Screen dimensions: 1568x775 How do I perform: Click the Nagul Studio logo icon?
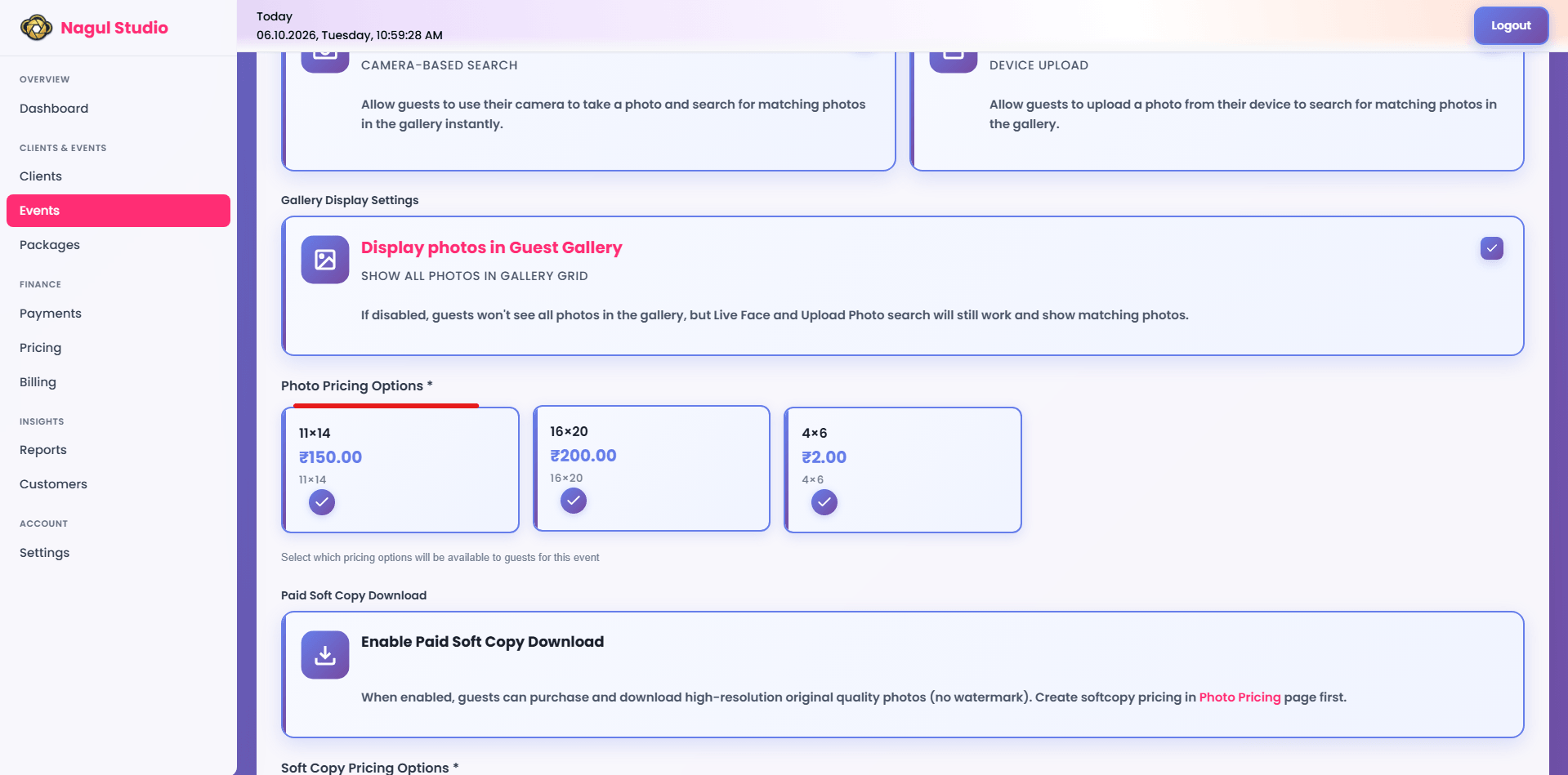(36, 28)
